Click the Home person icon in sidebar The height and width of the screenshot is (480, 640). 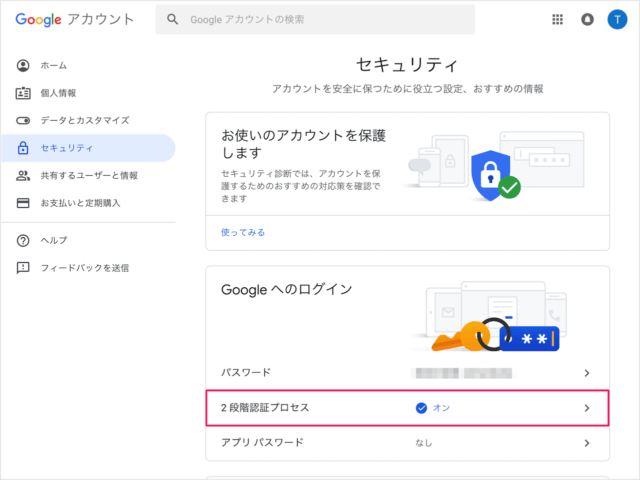23,65
